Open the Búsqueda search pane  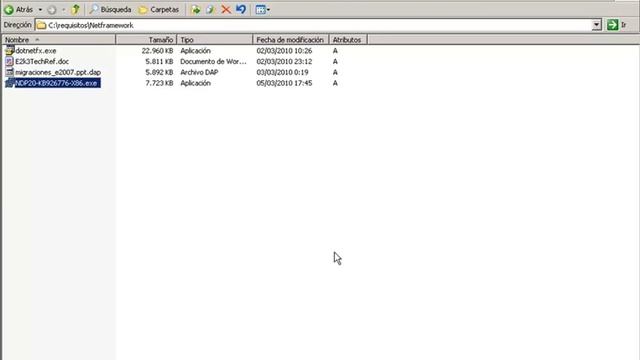(111, 9)
